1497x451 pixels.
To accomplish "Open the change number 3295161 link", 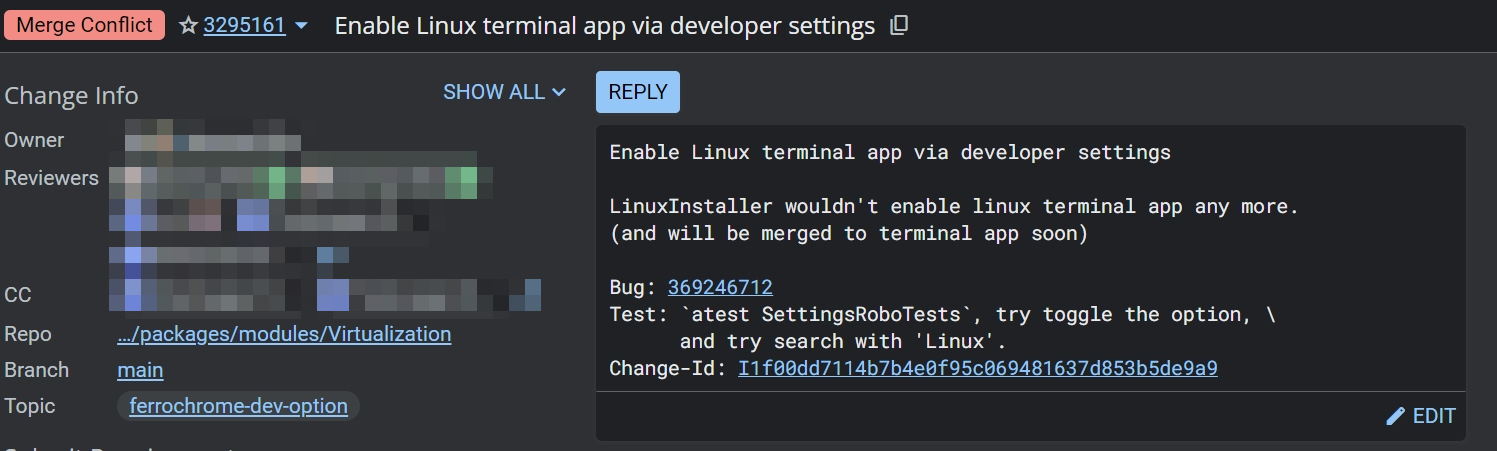I will [244, 26].
